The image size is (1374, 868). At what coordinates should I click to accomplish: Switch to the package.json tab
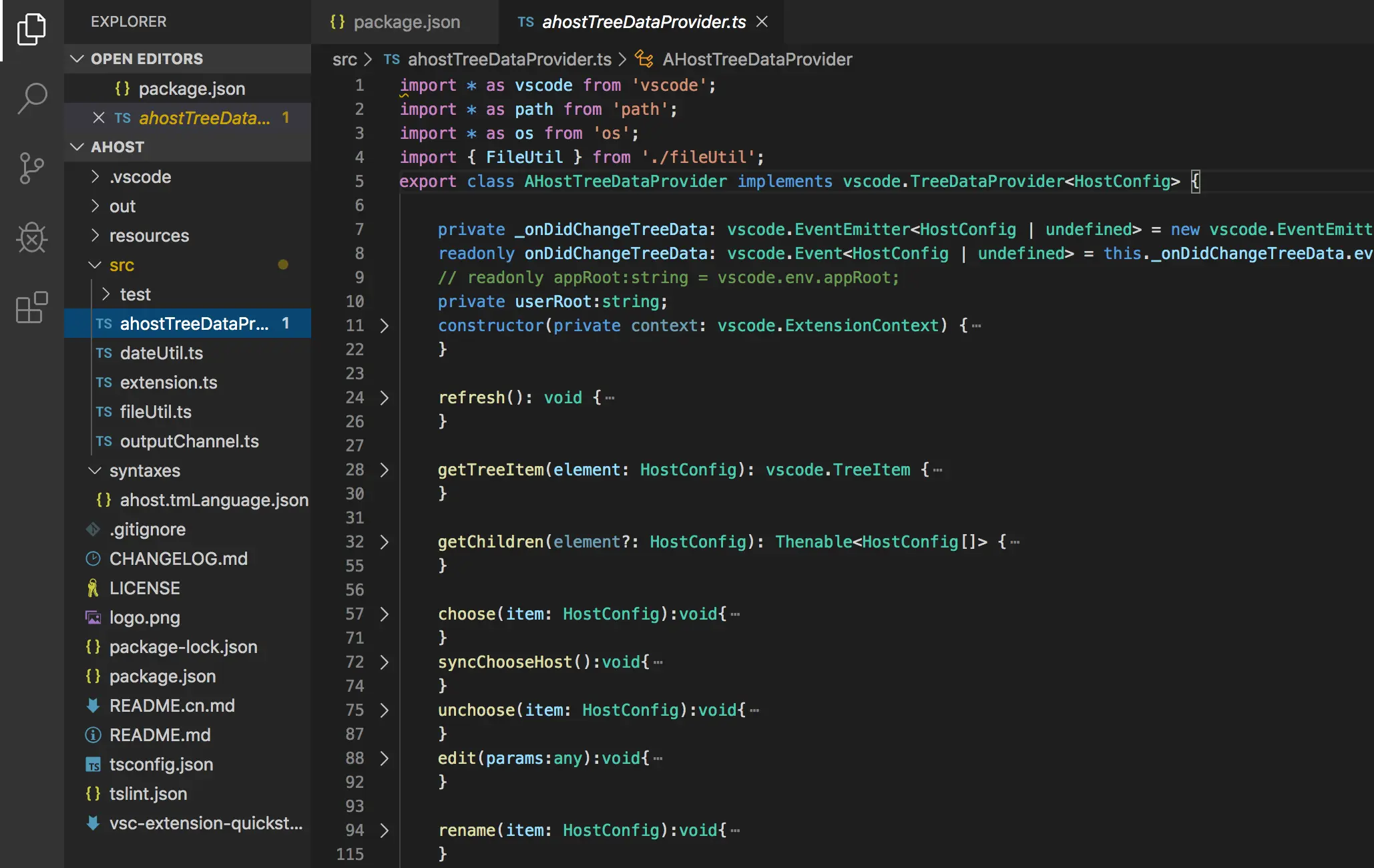click(405, 22)
